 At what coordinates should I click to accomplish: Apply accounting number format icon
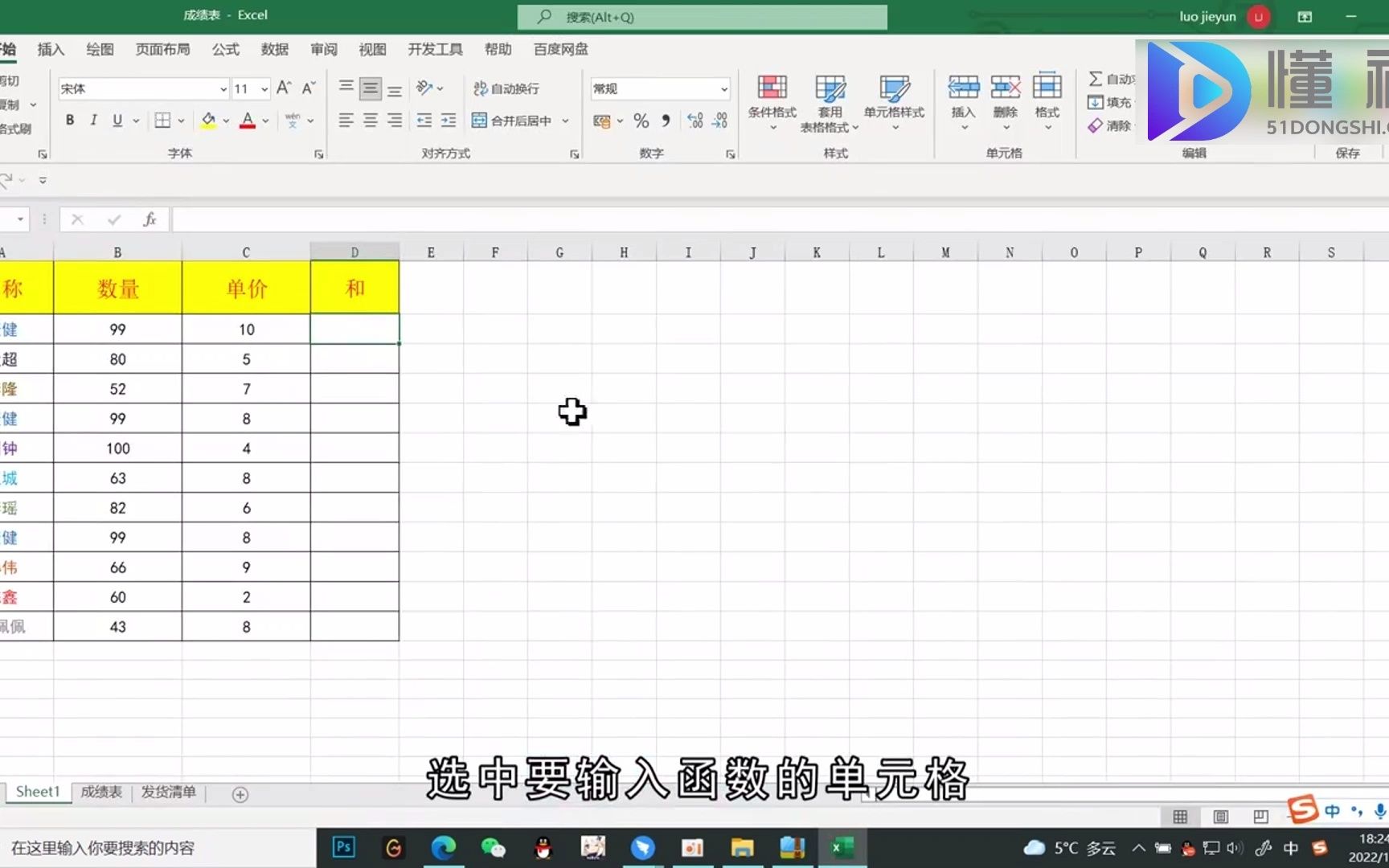tap(601, 121)
